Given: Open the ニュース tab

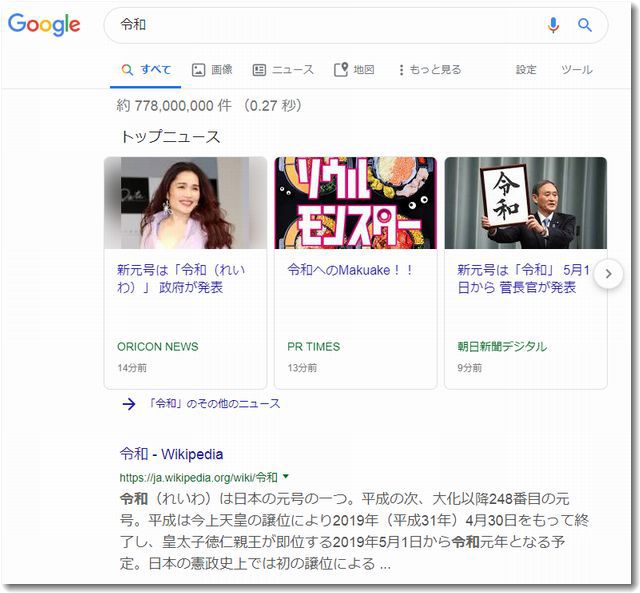Looking at the screenshot, I should 283,70.
